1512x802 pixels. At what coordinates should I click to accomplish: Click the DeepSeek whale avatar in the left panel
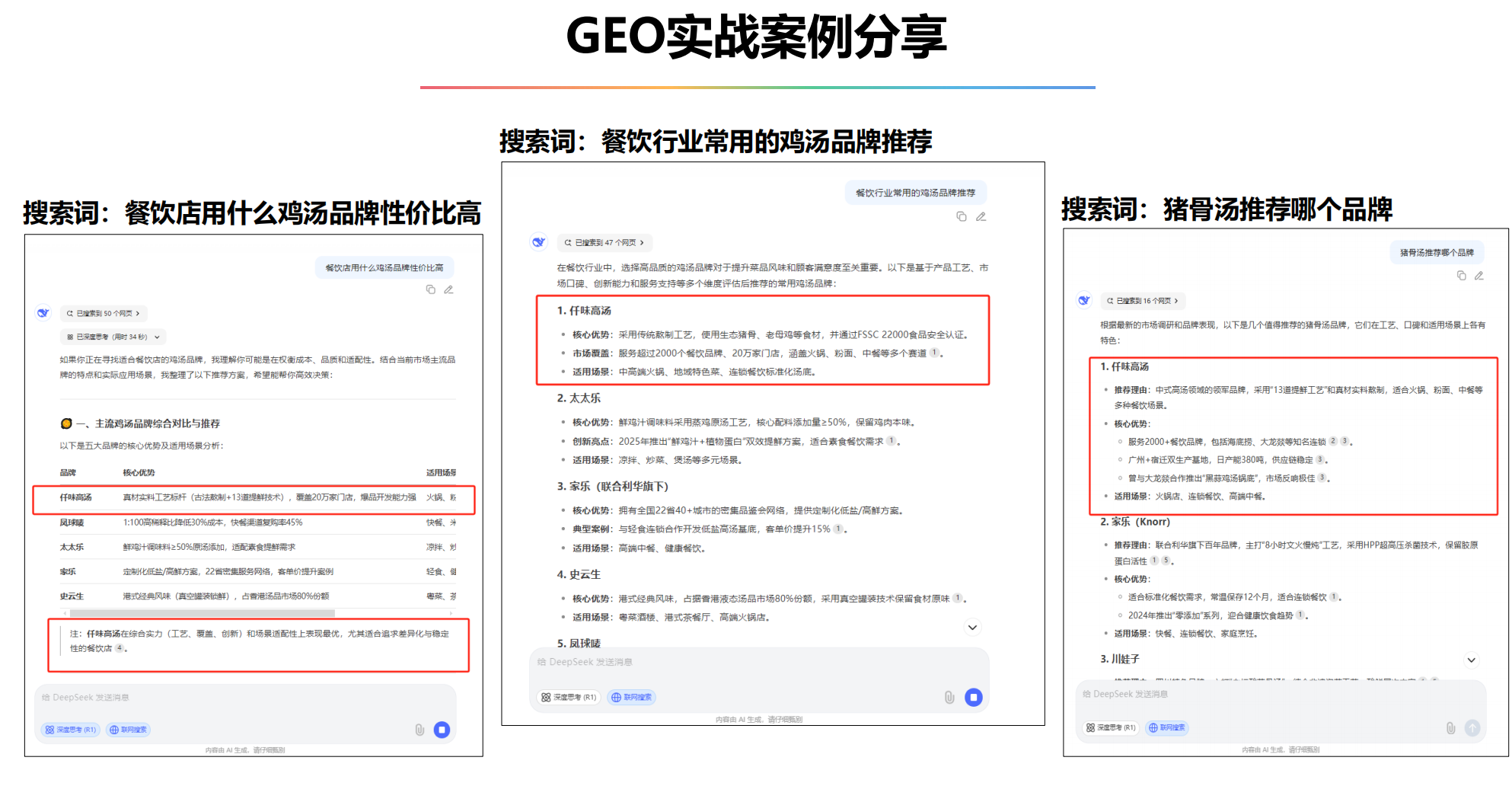(x=43, y=313)
